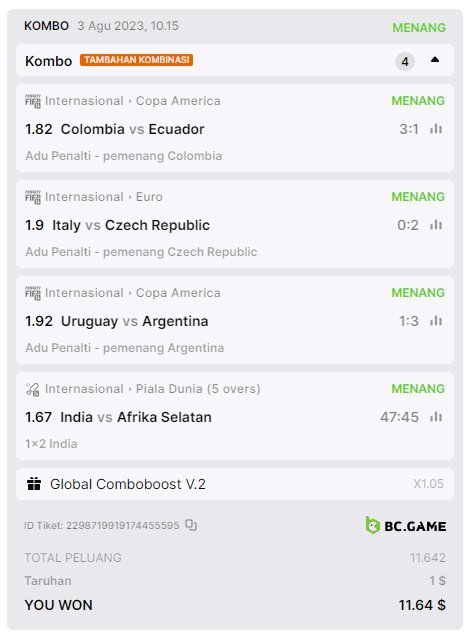The image size is (466, 635).
Task: Click the gift icon beside Global Comboboost
Action: point(34,484)
